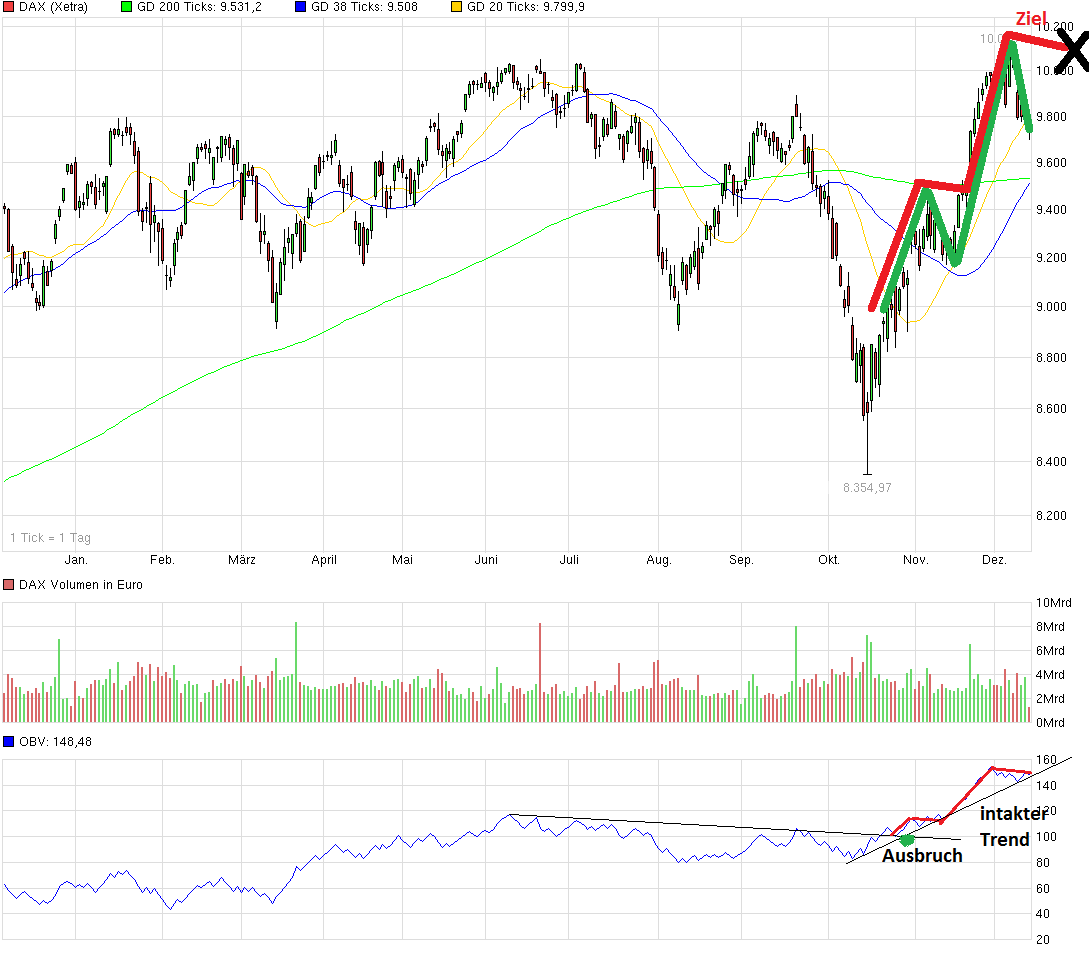Click the blue GD 38 legend swatch
Image resolution: width=1089 pixels, height=953 pixels.
coord(300,7)
